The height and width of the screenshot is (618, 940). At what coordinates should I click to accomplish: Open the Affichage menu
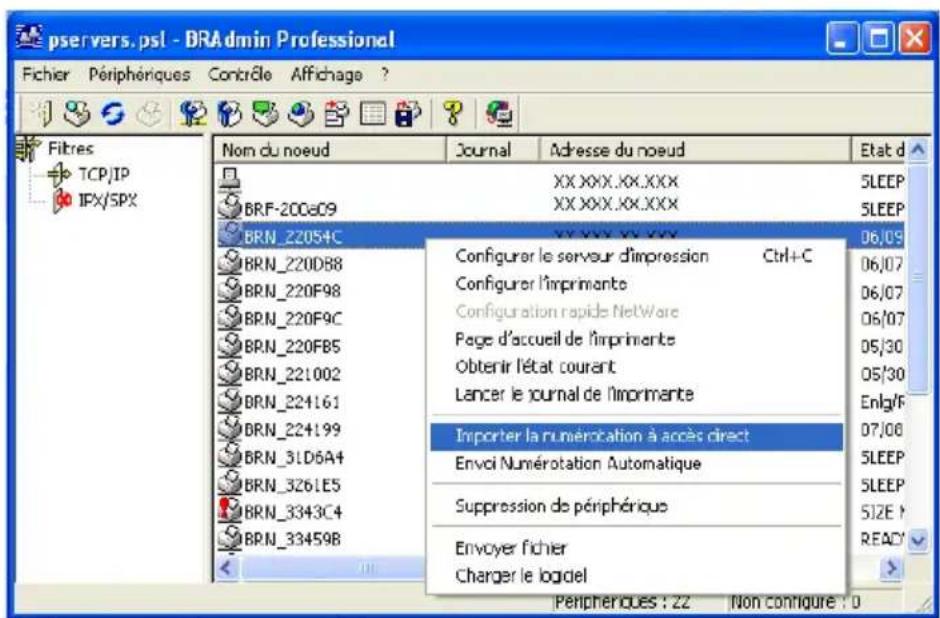(326, 74)
